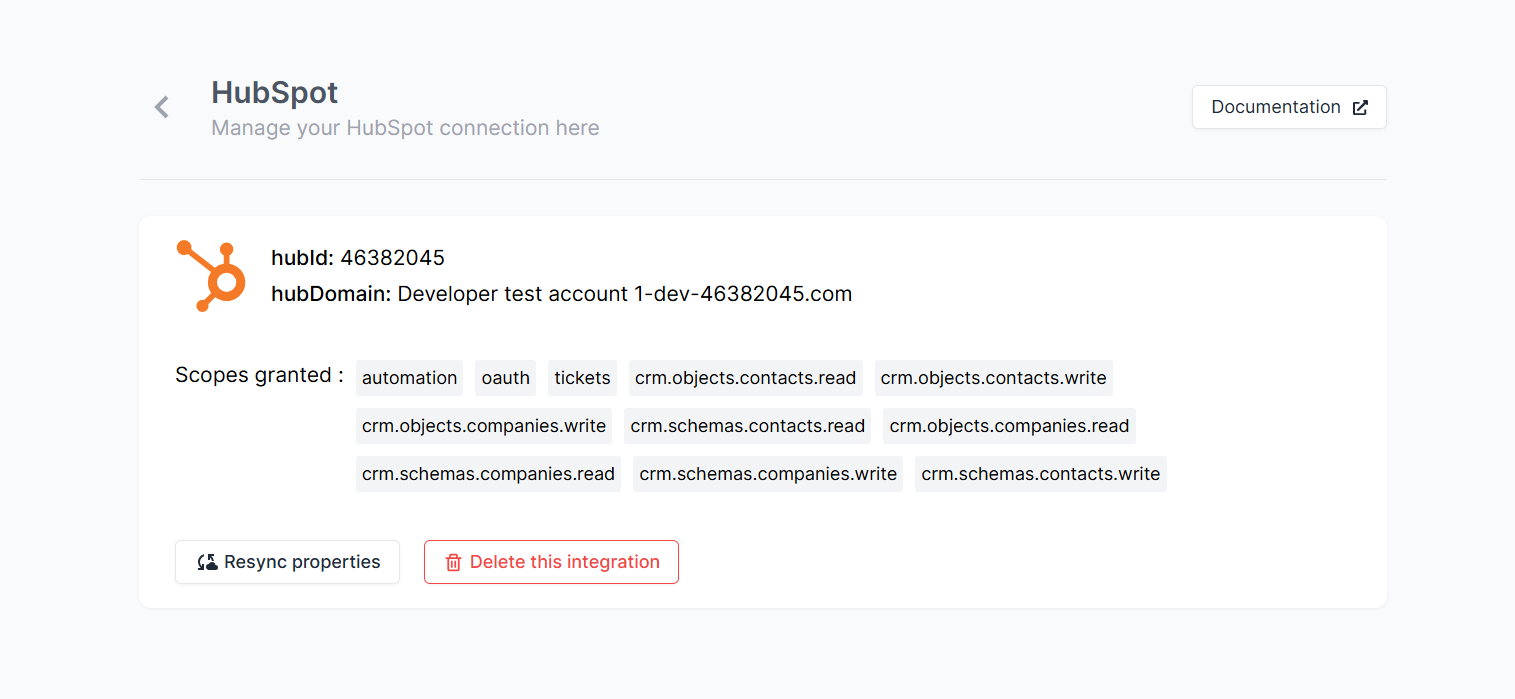This screenshot has height=699, width=1515.
Task: Click the hubId value 46382045
Action: coord(392,258)
